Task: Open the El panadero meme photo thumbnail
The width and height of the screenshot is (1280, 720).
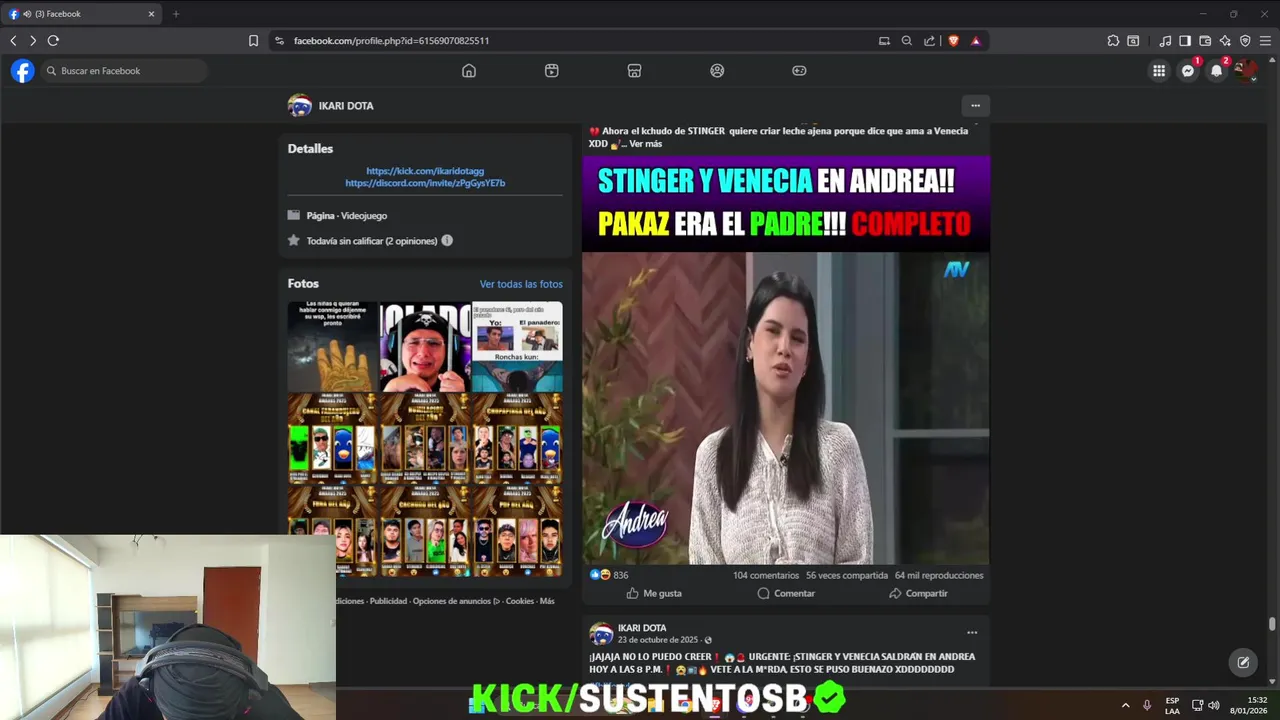Action: [517, 346]
